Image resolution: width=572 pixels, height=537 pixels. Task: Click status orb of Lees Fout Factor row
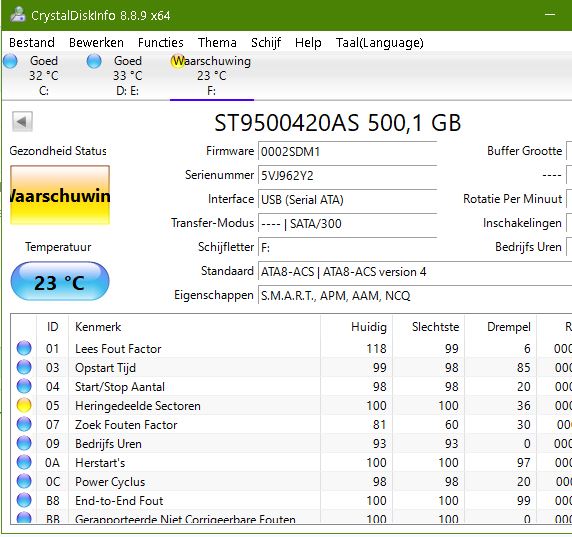[x=24, y=348]
